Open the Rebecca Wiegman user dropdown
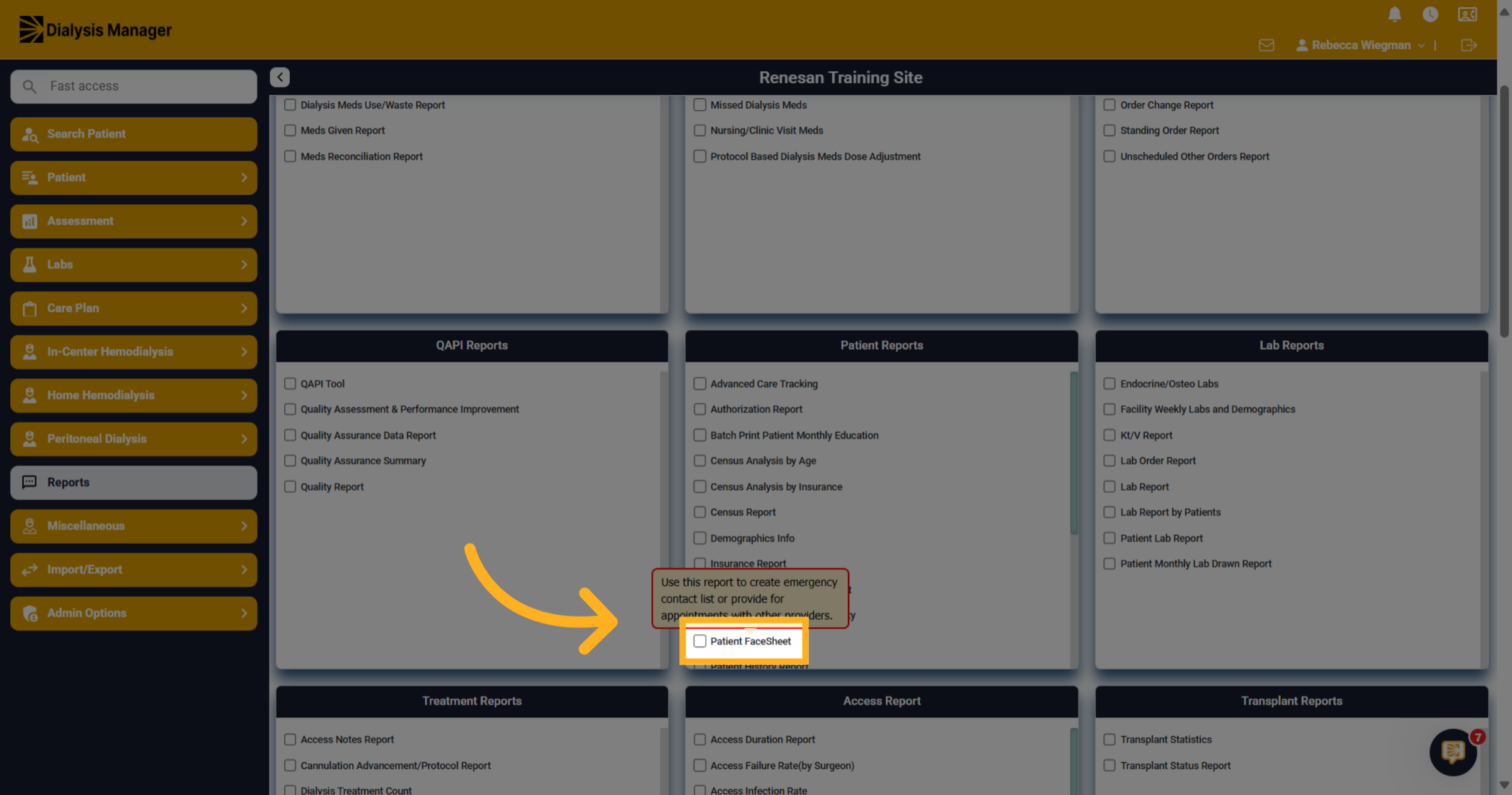 click(1360, 45)
